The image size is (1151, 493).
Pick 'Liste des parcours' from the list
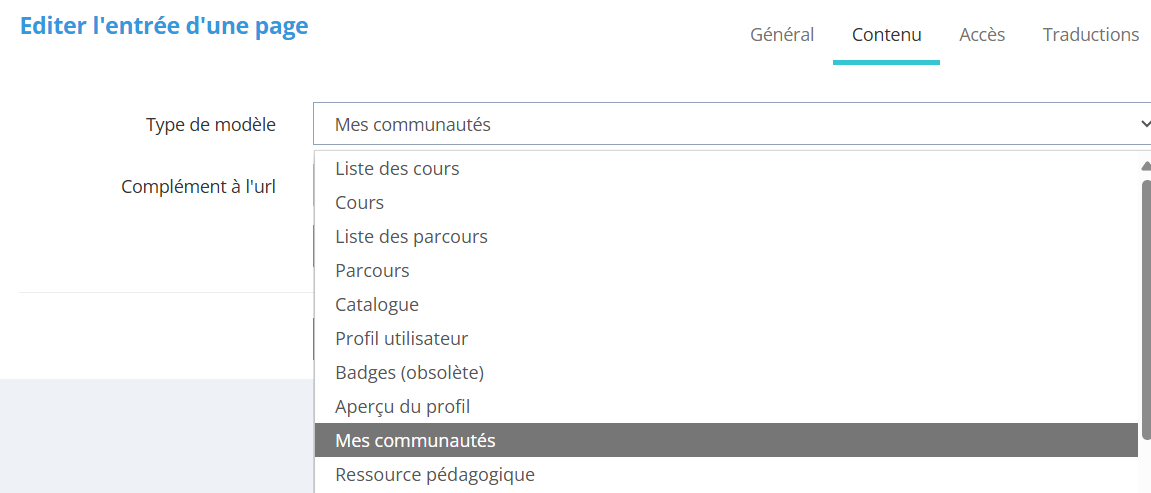(411, 237)
